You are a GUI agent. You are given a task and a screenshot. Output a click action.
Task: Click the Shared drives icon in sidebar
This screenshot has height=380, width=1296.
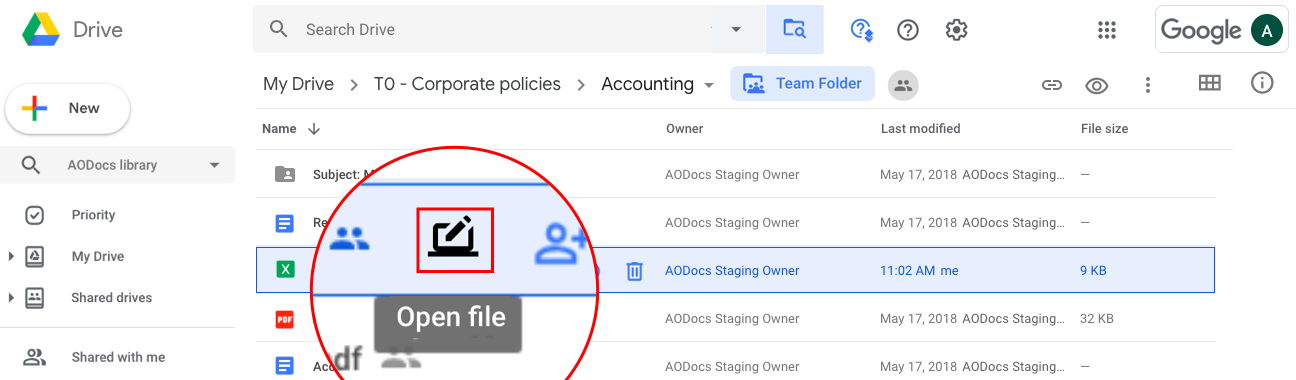coord(34,297)
